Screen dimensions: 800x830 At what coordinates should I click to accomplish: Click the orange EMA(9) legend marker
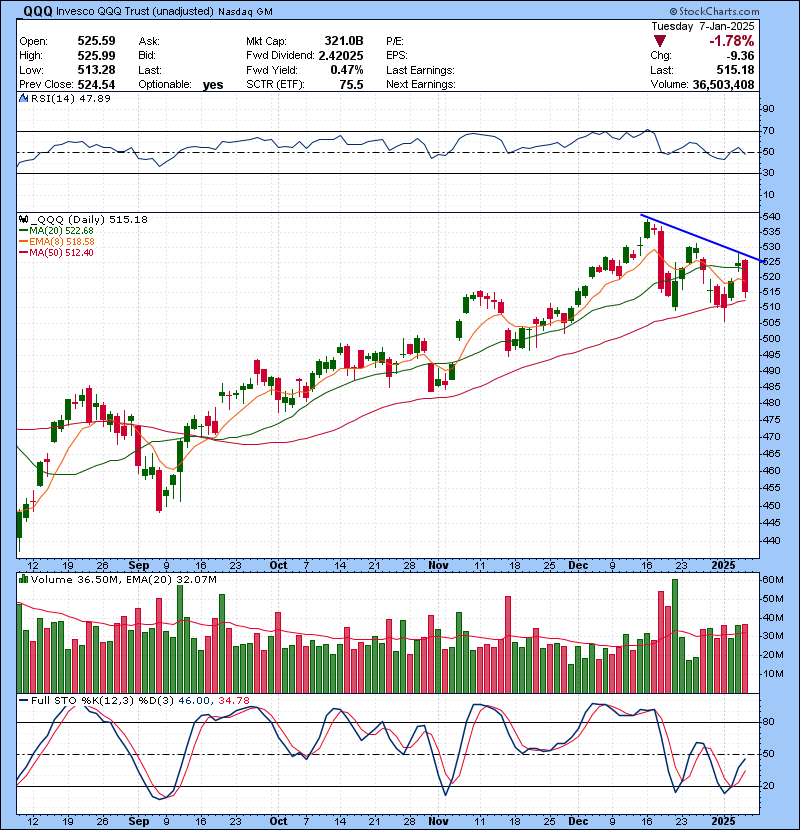[24, 241]
